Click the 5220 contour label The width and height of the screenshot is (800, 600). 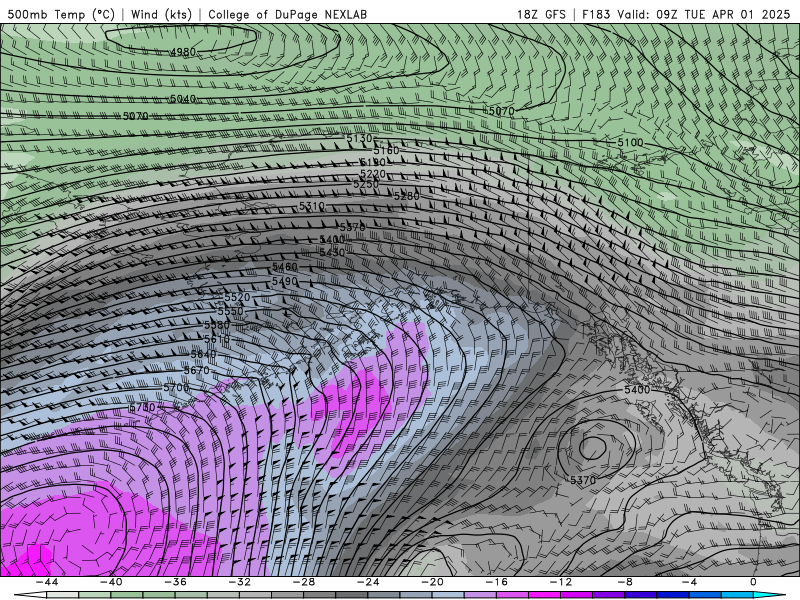[373, 174]
